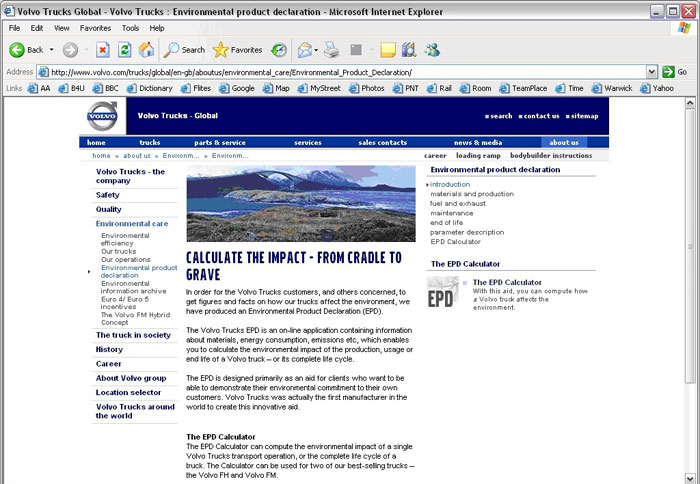Open the Mail dropdown arrow

pos(316,50)
